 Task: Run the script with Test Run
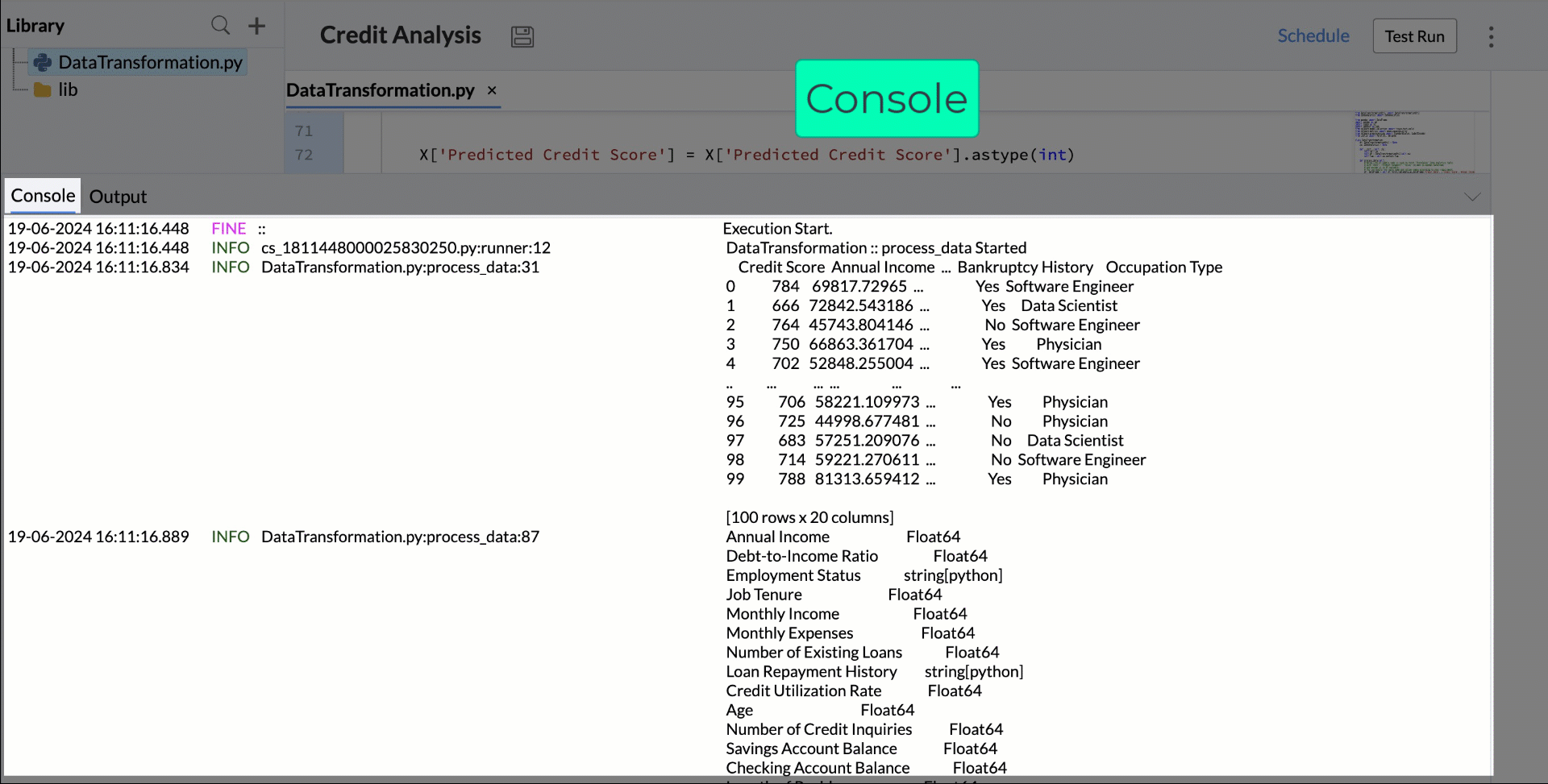pyautogui.click(x=1414, y=35)
